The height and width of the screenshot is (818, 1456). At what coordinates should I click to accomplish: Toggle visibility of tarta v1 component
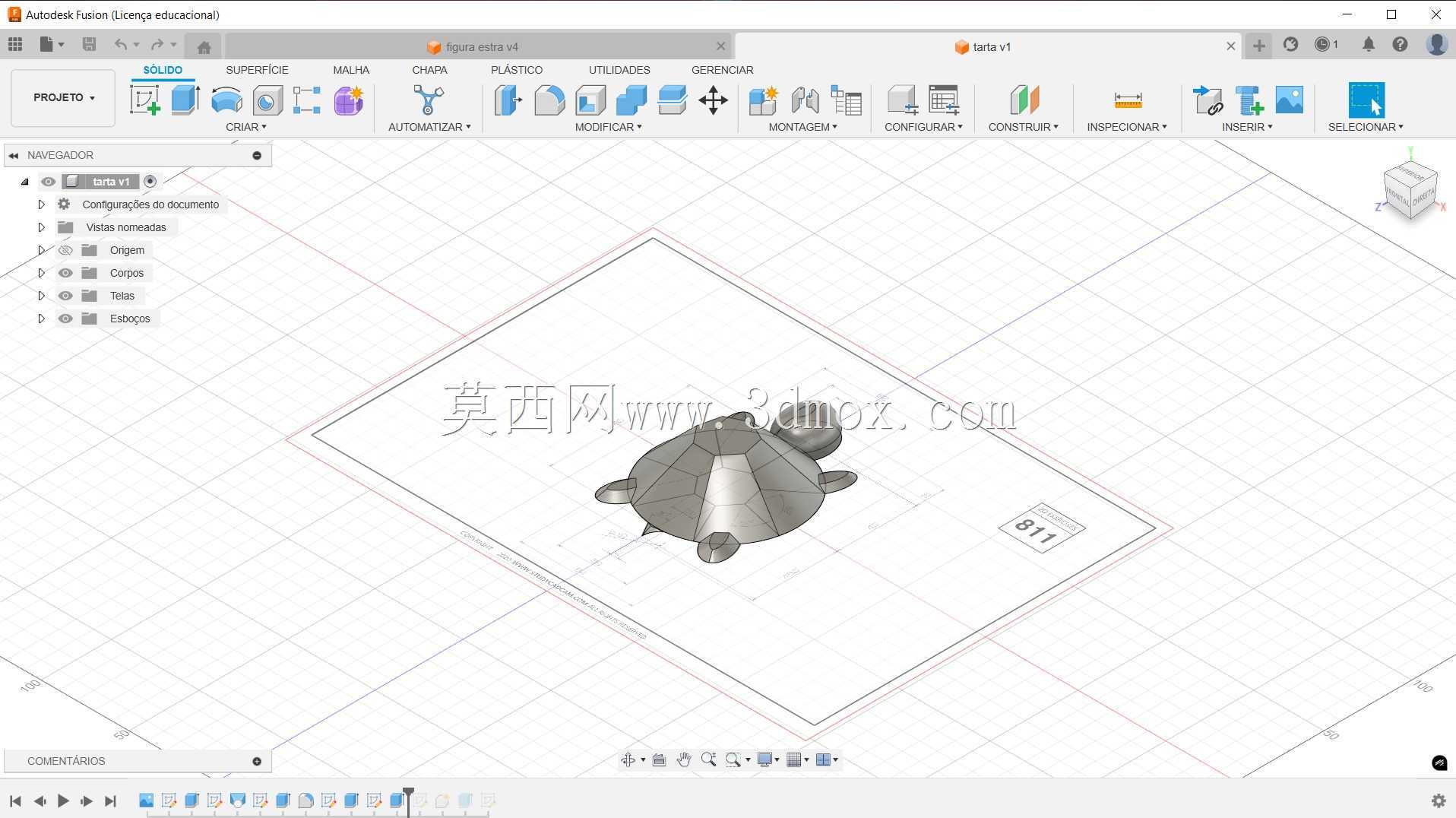pos(49,182)
